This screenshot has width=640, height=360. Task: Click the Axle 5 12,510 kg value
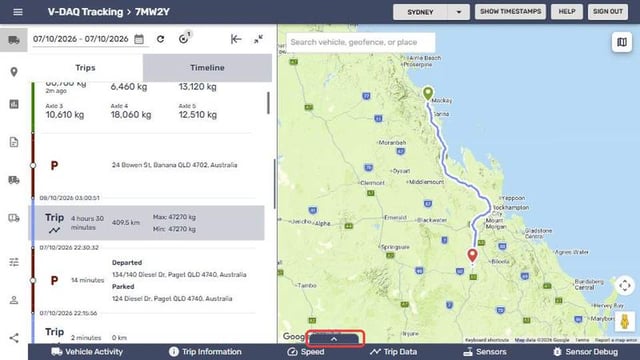198,115
